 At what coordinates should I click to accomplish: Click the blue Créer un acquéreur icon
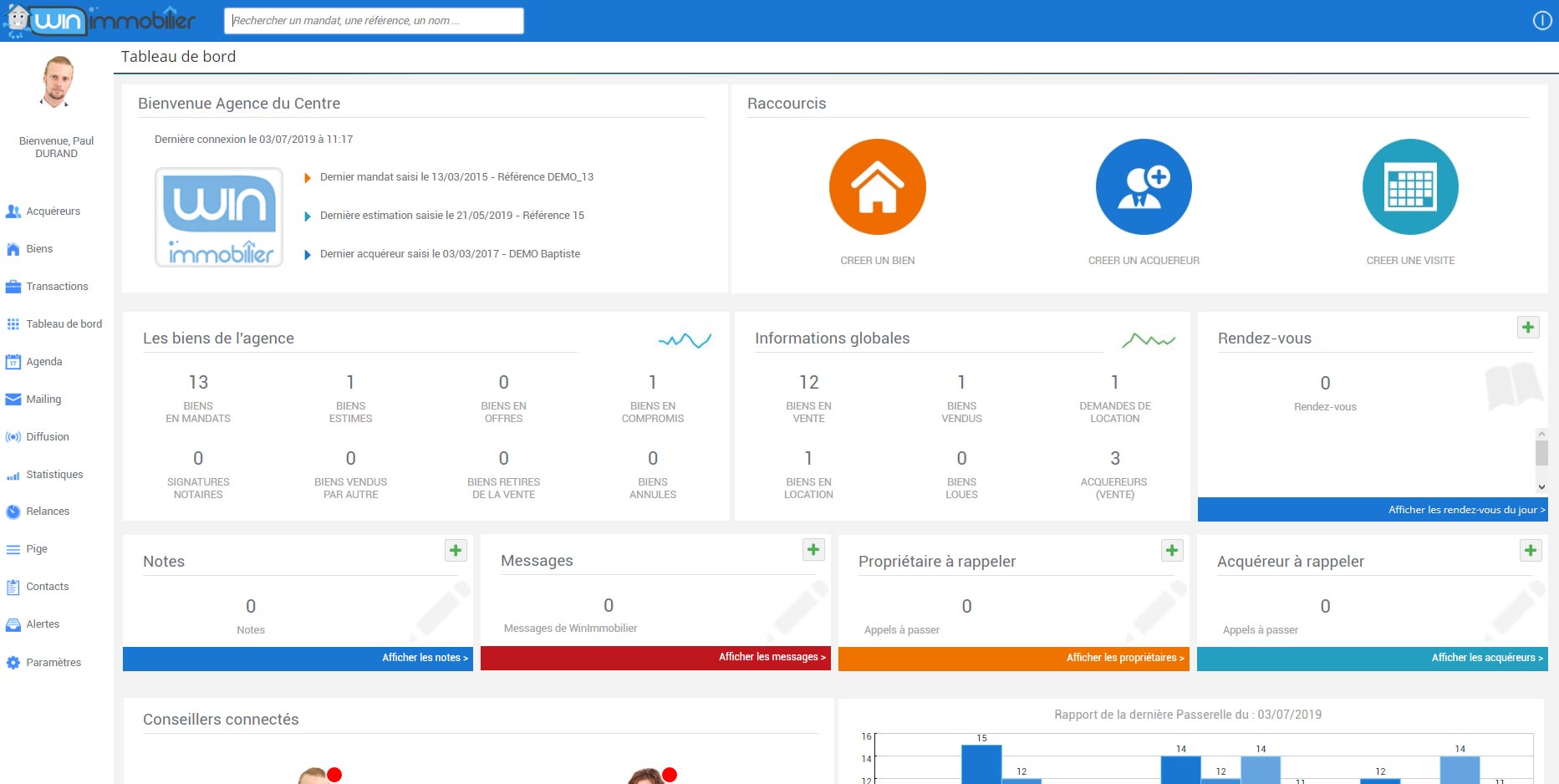(1144, 186)
